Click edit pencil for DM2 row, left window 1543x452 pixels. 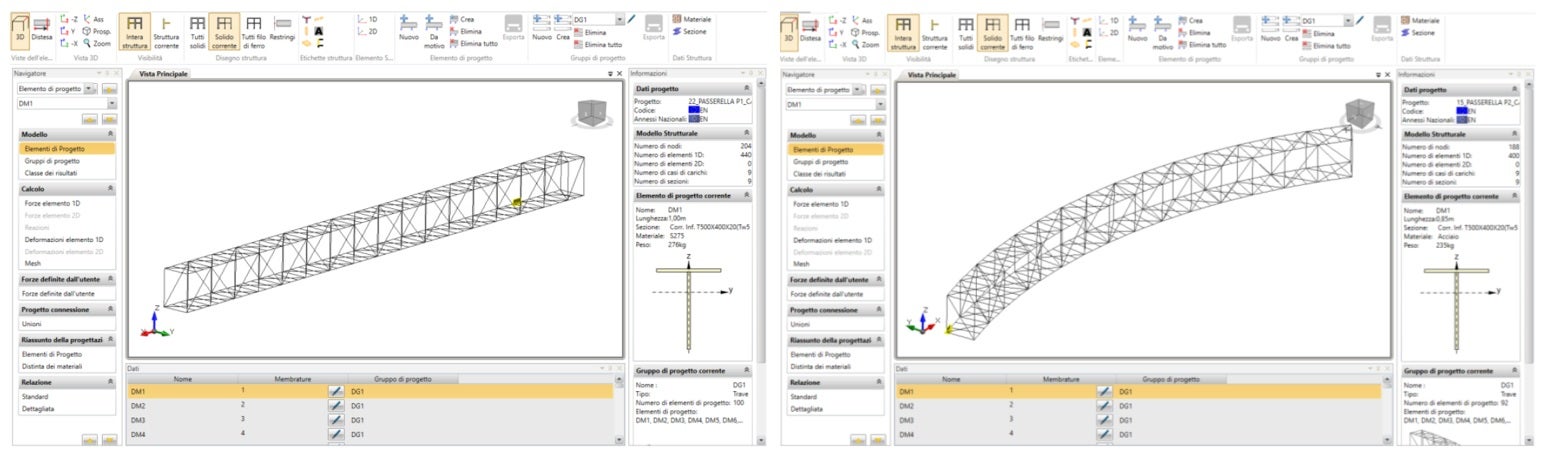click(336, 406)
